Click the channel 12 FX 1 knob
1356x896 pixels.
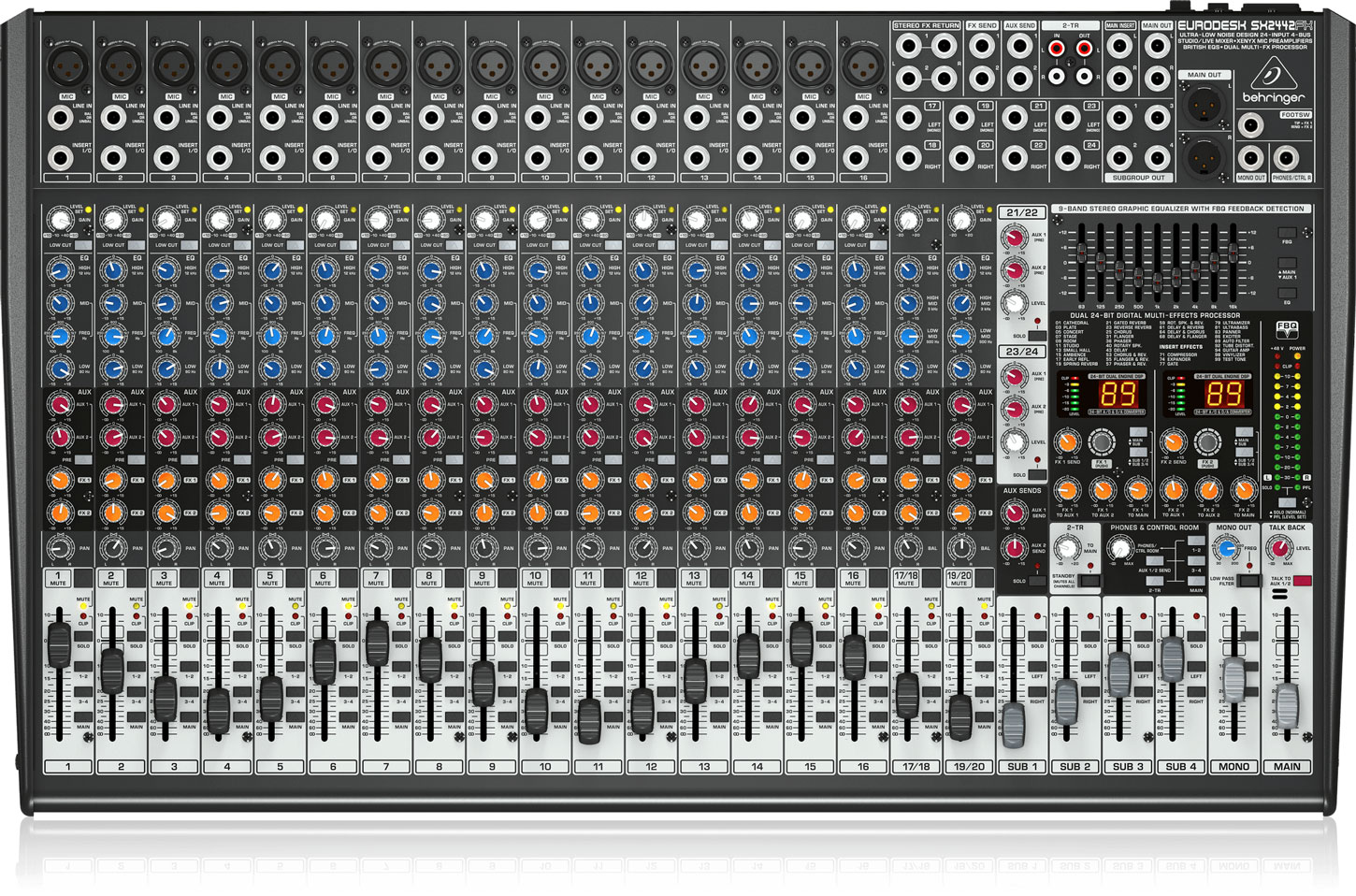coord(642,481)
